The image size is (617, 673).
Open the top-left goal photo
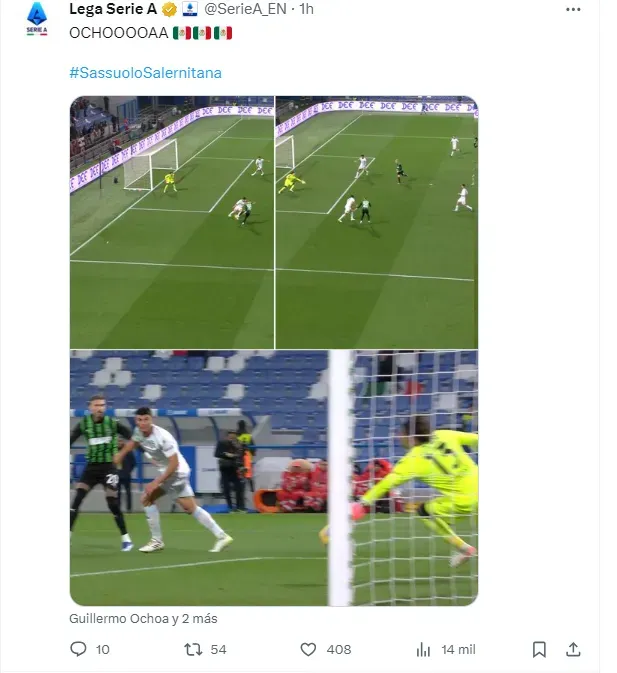(172, 222)
